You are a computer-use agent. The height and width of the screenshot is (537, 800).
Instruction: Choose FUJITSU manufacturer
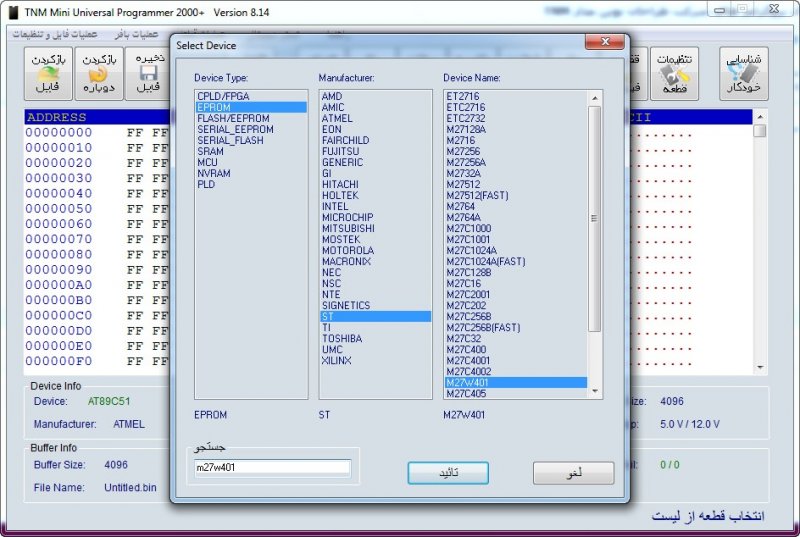point(376,151)
